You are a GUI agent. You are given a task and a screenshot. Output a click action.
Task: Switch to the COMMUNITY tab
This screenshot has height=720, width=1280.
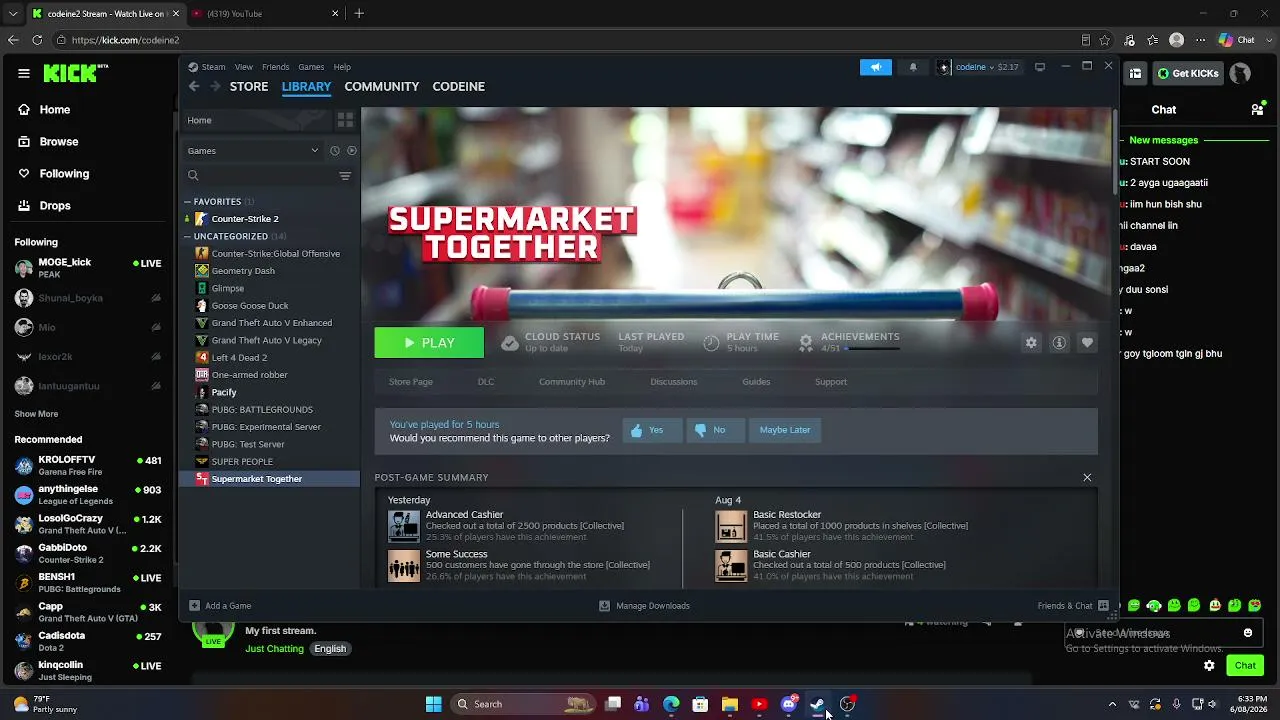point(382,87)
